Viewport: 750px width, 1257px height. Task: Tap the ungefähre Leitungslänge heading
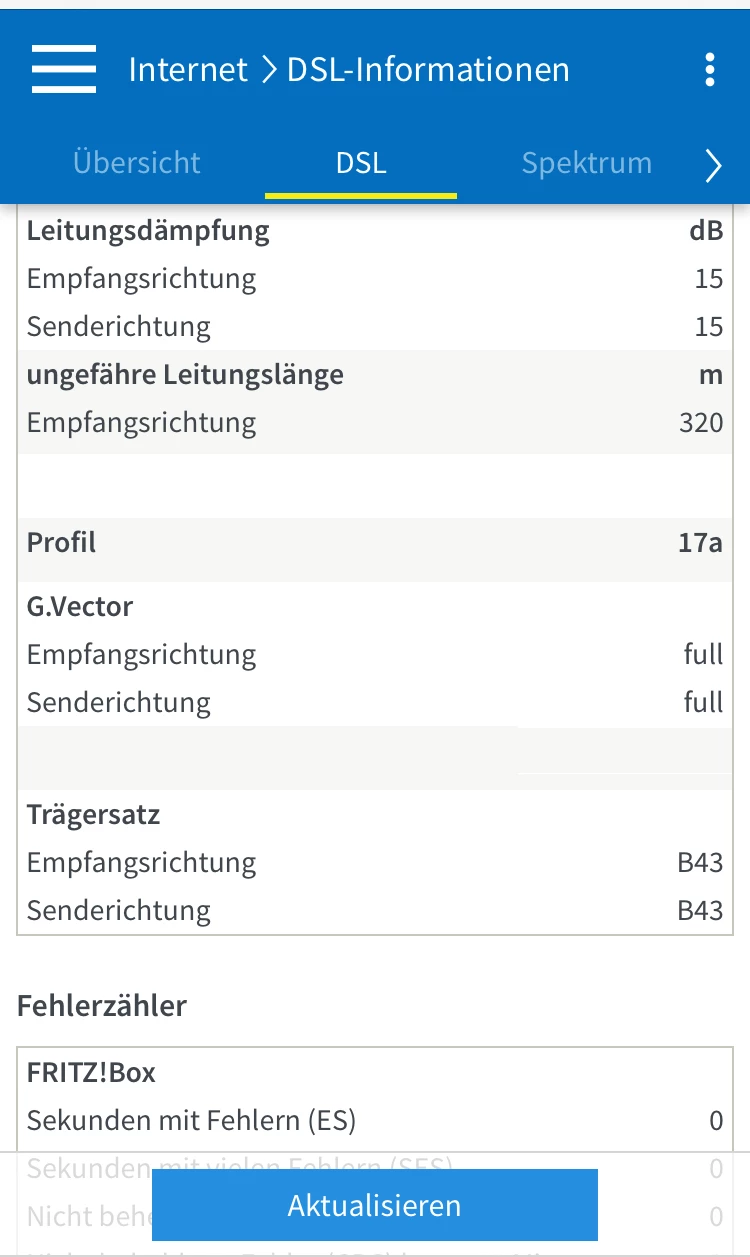(x=185, y=375)
